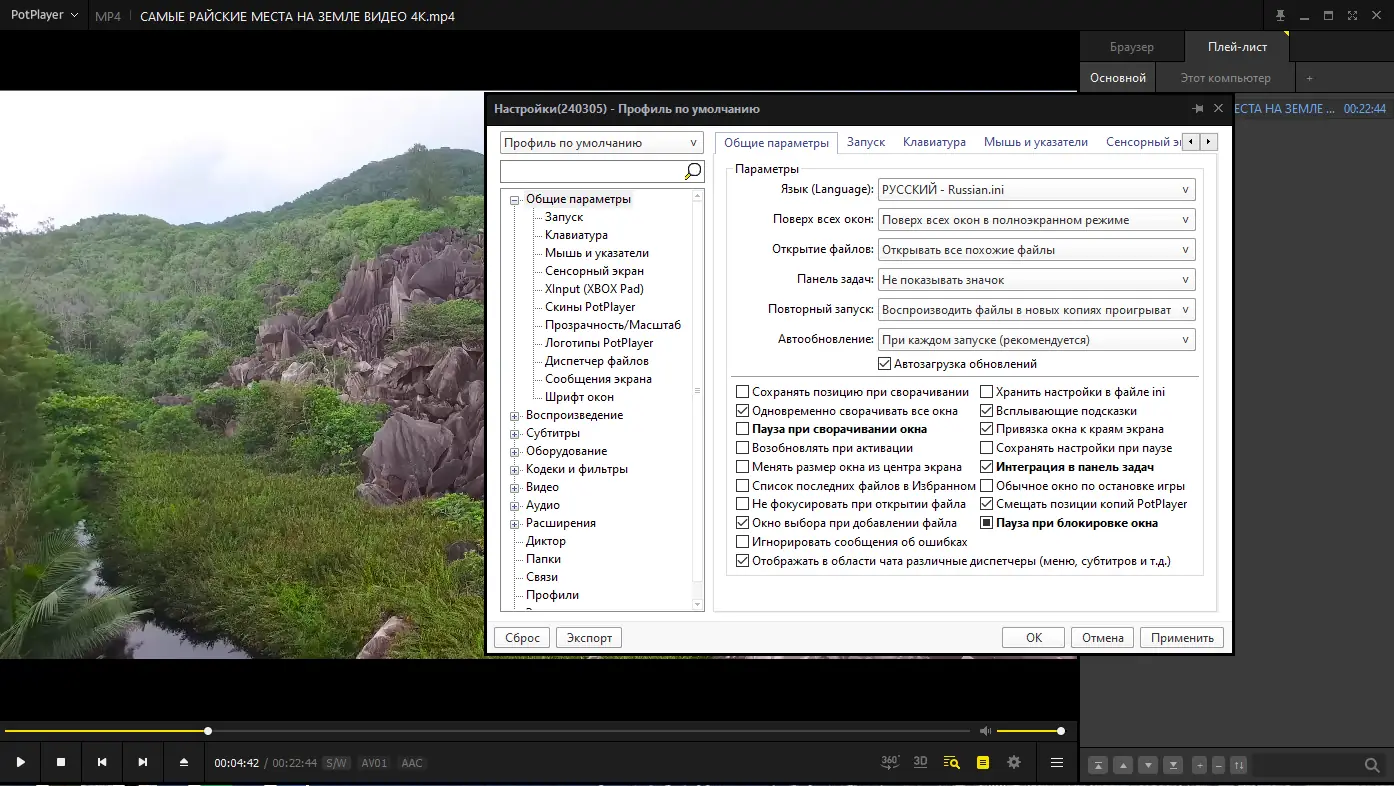Click the Play button in playback bar
This screenshot has width=1394, height=786.
(20, 762)
